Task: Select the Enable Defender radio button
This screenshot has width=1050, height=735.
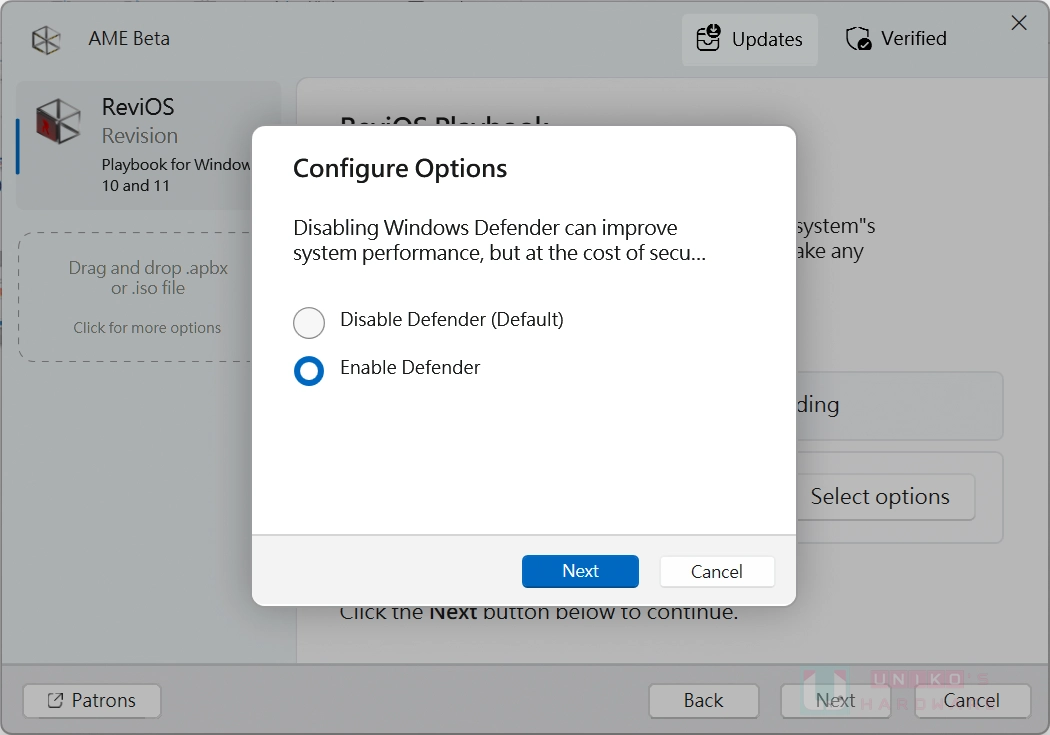Action: coord(309,371)
